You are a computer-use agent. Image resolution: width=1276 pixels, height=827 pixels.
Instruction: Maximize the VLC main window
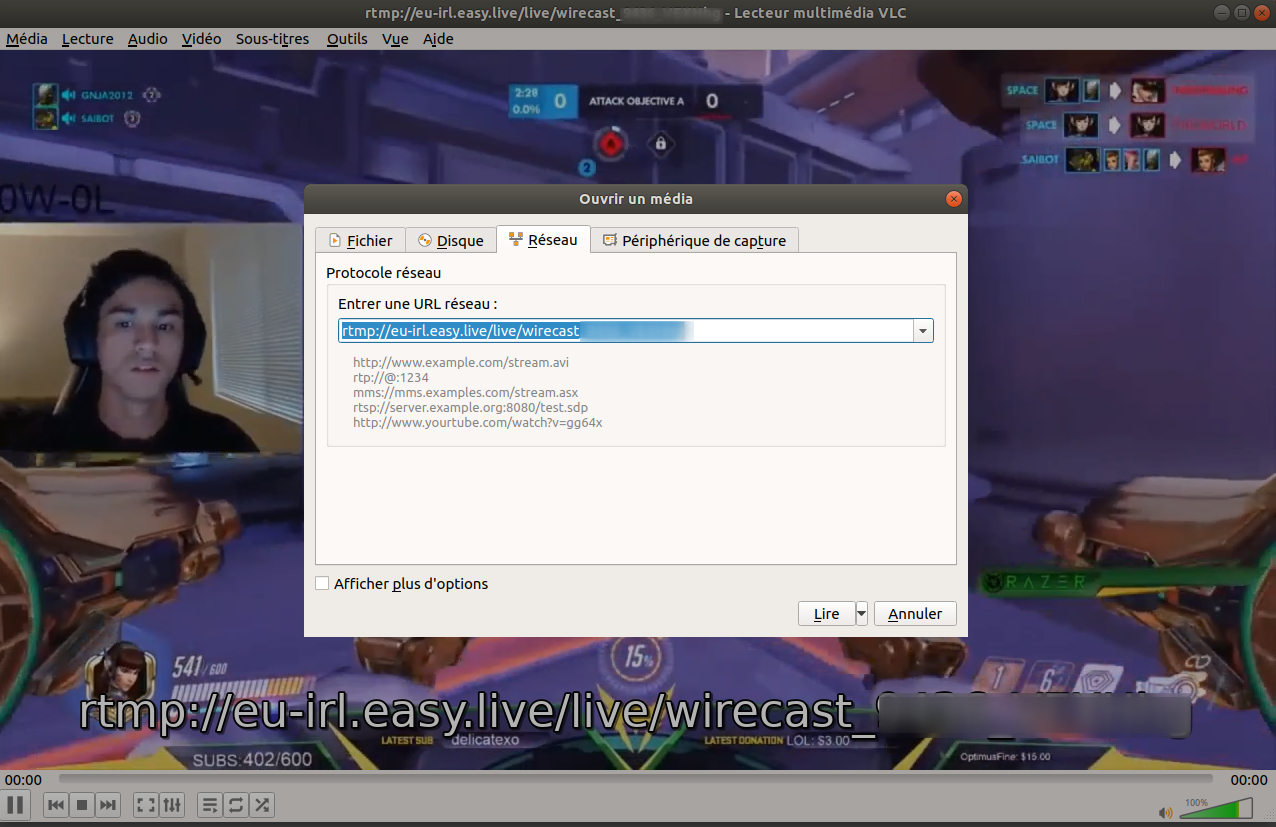(1241, 13)
